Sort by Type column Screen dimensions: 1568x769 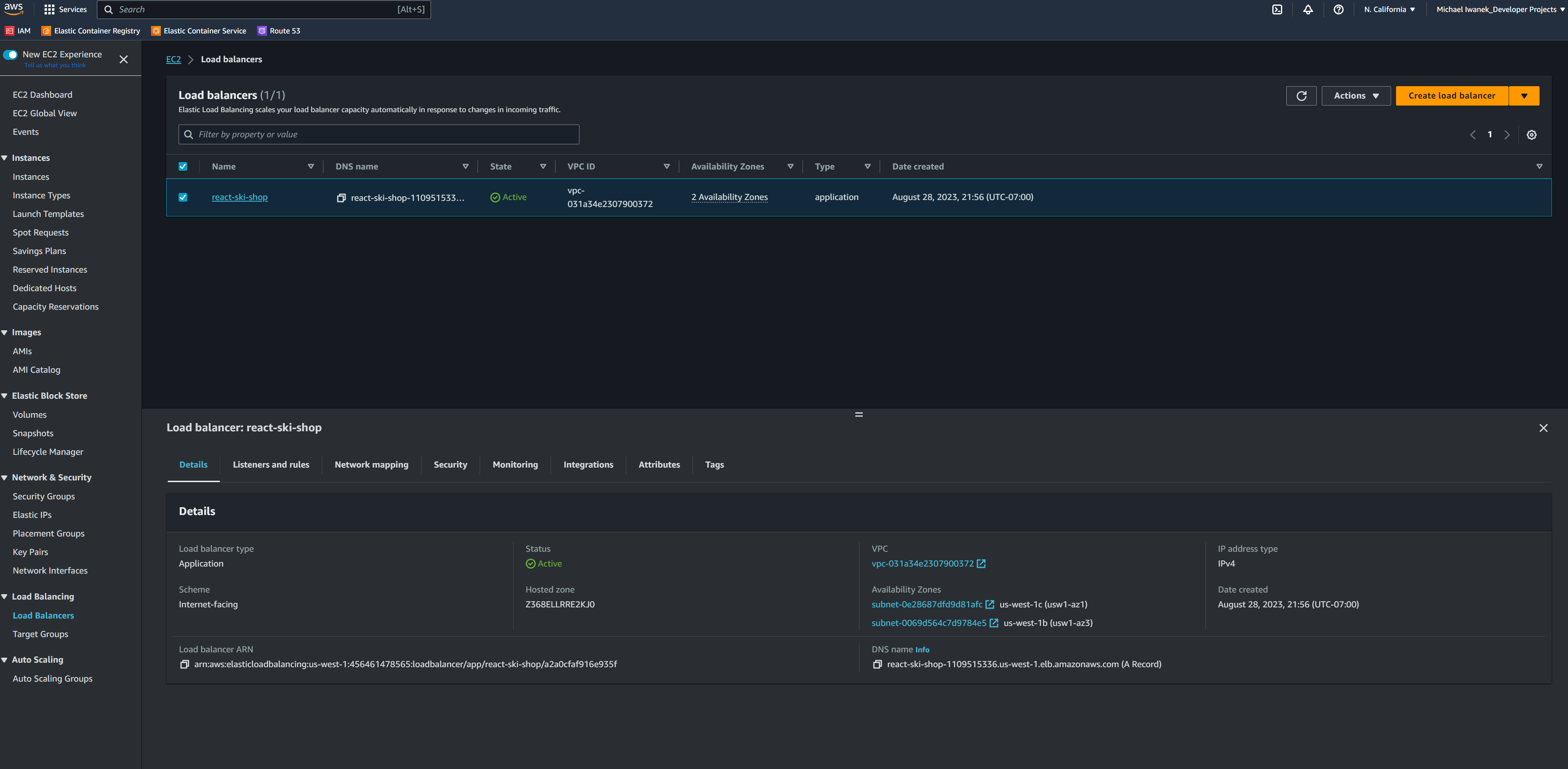(867, 166)
